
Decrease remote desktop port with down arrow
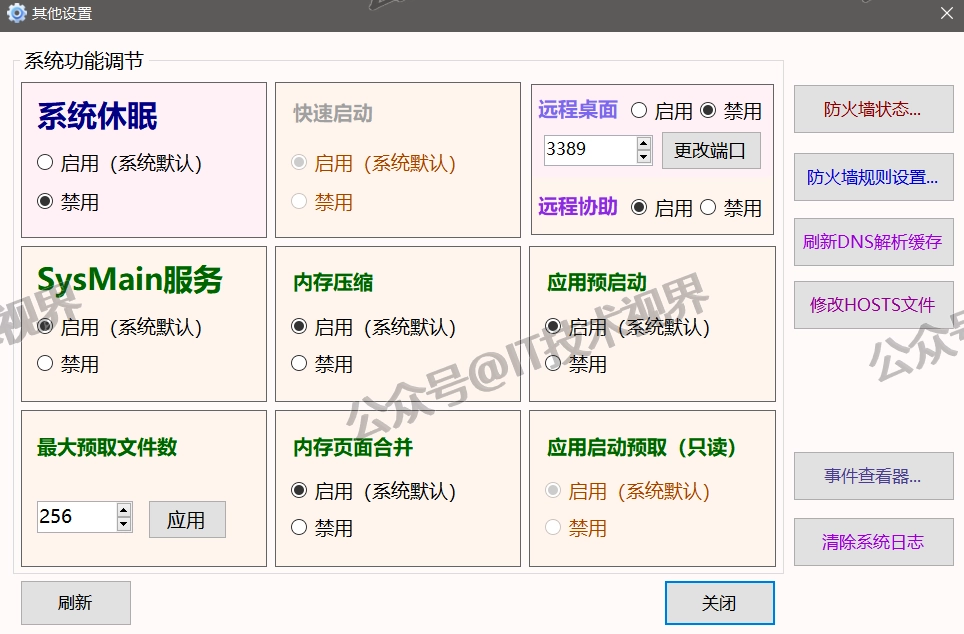[644, 157]
